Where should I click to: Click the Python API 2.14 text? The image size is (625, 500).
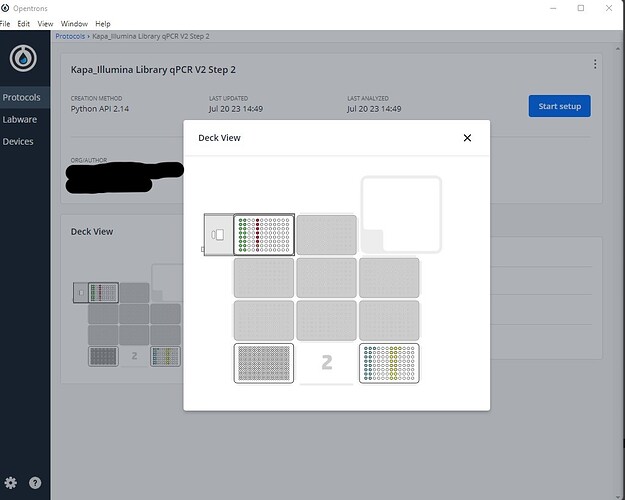pyautogui.click(x=100, y=109)
